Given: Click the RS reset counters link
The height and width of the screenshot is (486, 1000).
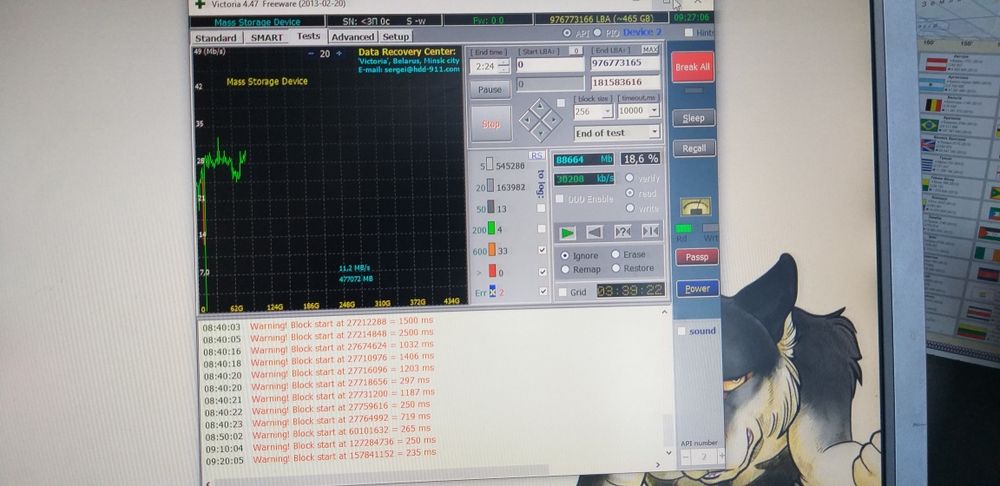Looking at the screenshot, I should pos(536,156).
